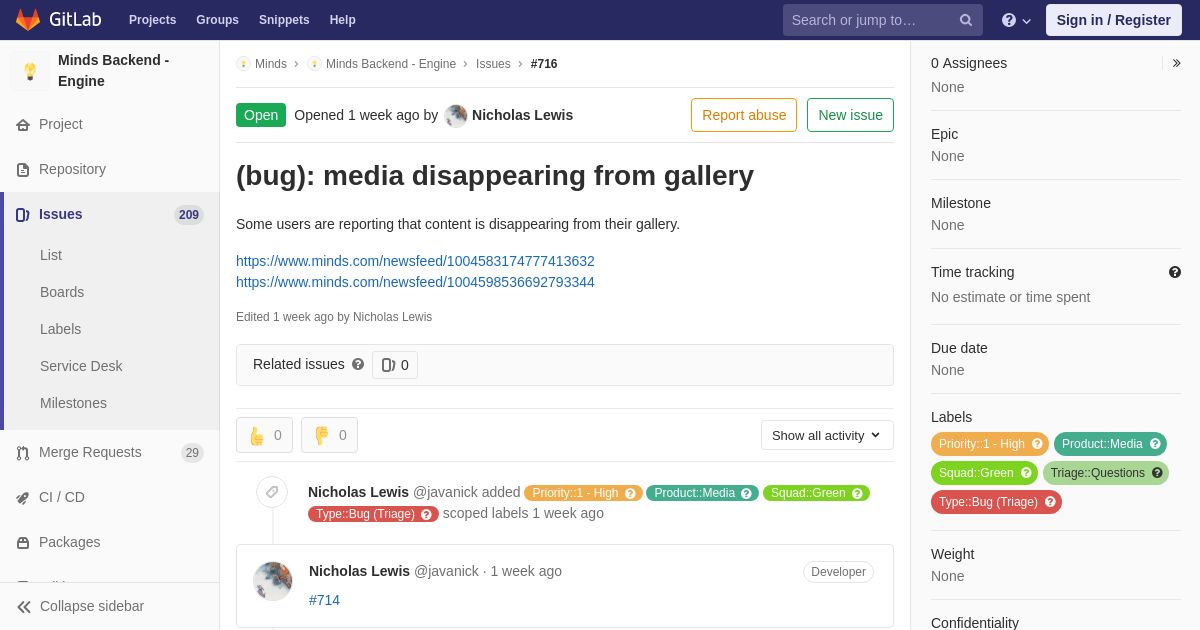
Task: Click Nicholas Lewis avatar on the comment
Action: pos(272,581)
